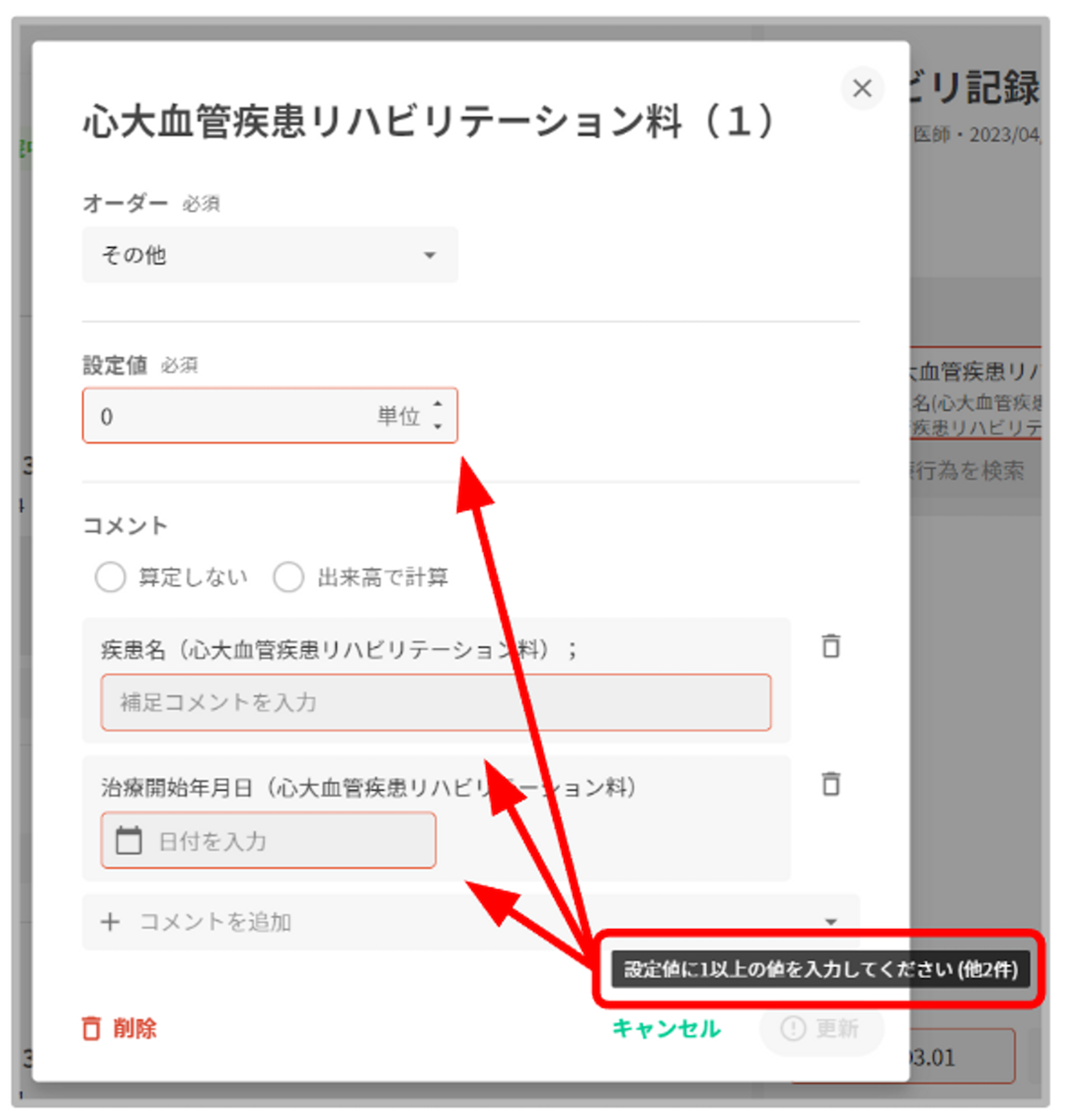
Task: Click calendar icon in date field
Action: tap(128, 841)
